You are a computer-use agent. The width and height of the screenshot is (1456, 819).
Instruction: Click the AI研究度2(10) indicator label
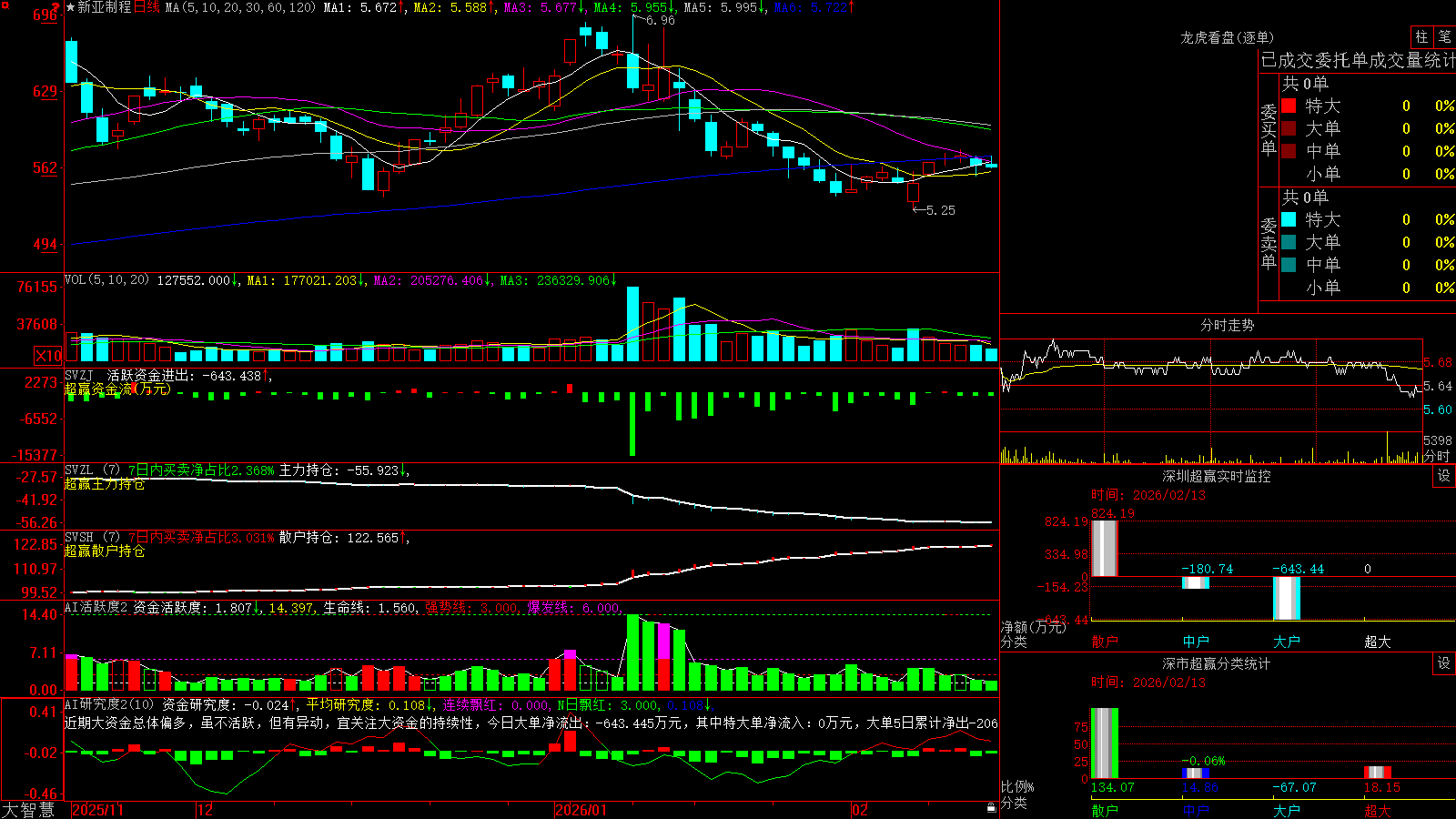(x=110, y=704)
